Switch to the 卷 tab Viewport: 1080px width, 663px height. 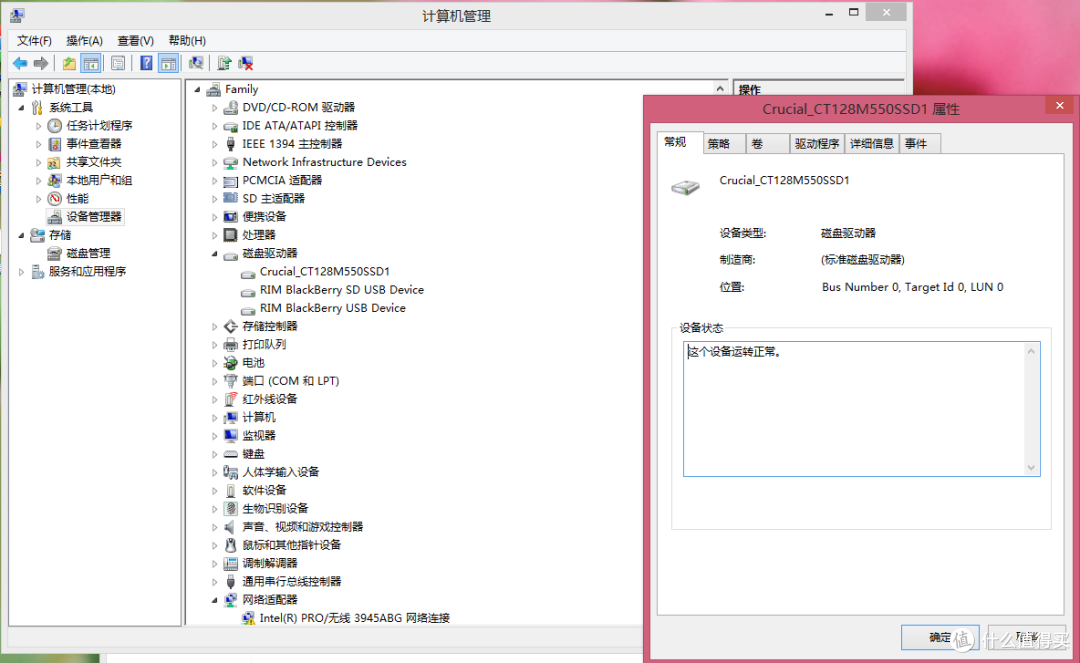click(x=767, y=143)
